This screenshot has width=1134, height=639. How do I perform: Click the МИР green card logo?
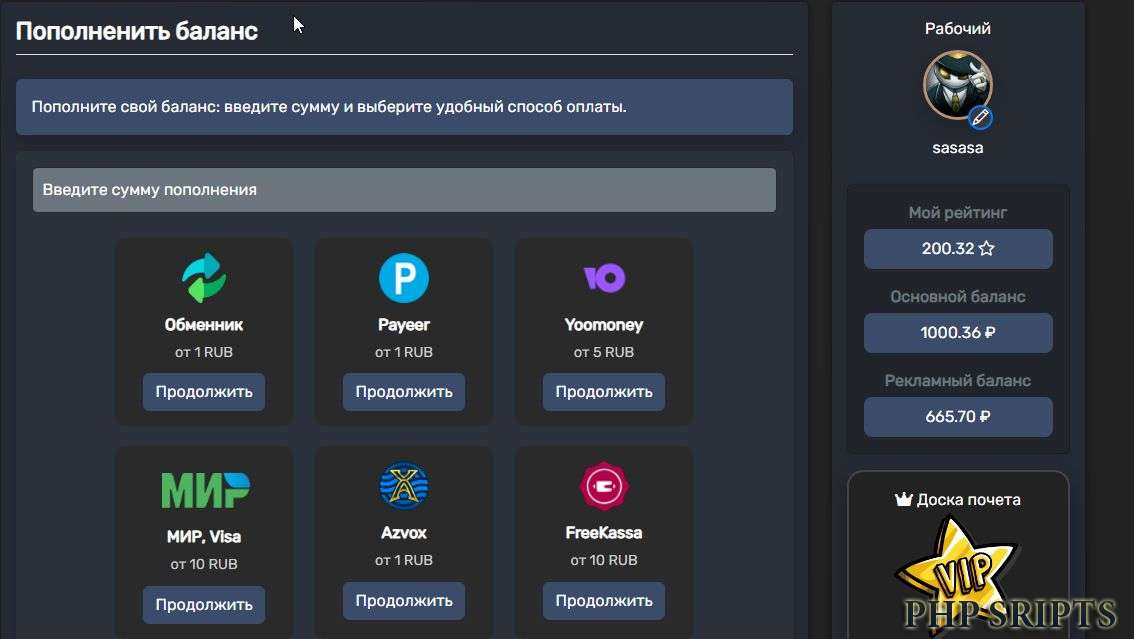tap(205, 489)
